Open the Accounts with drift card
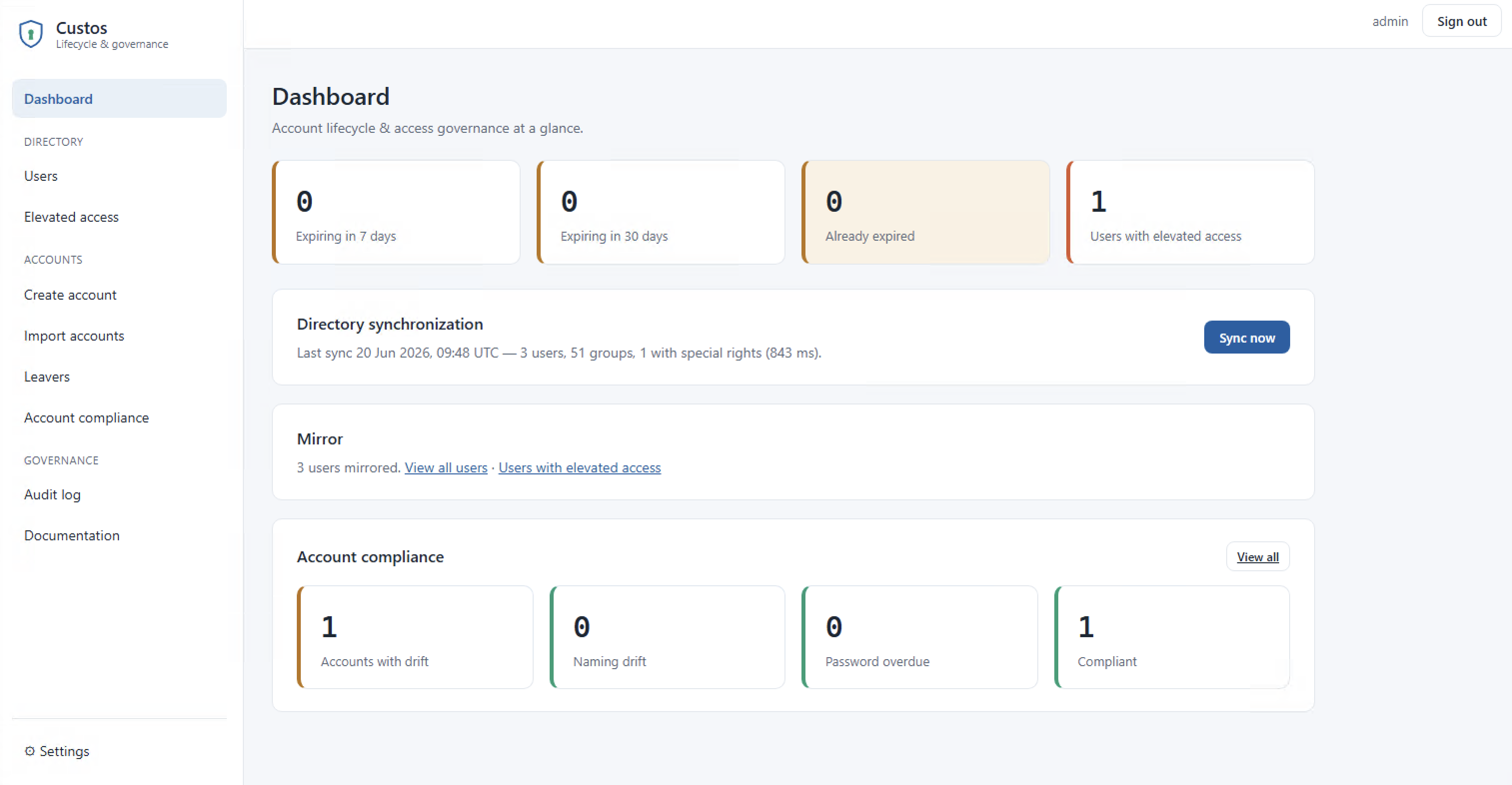The width and height of the screenshot is (1512, 785). [x=415, y=637]
